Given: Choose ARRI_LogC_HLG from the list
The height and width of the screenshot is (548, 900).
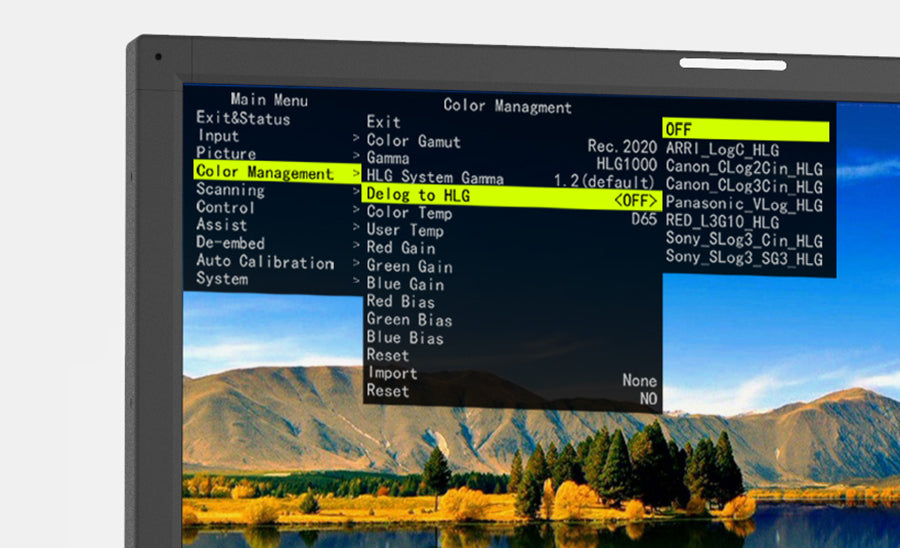Looking at the screenshot, I should tap(722, 149).
